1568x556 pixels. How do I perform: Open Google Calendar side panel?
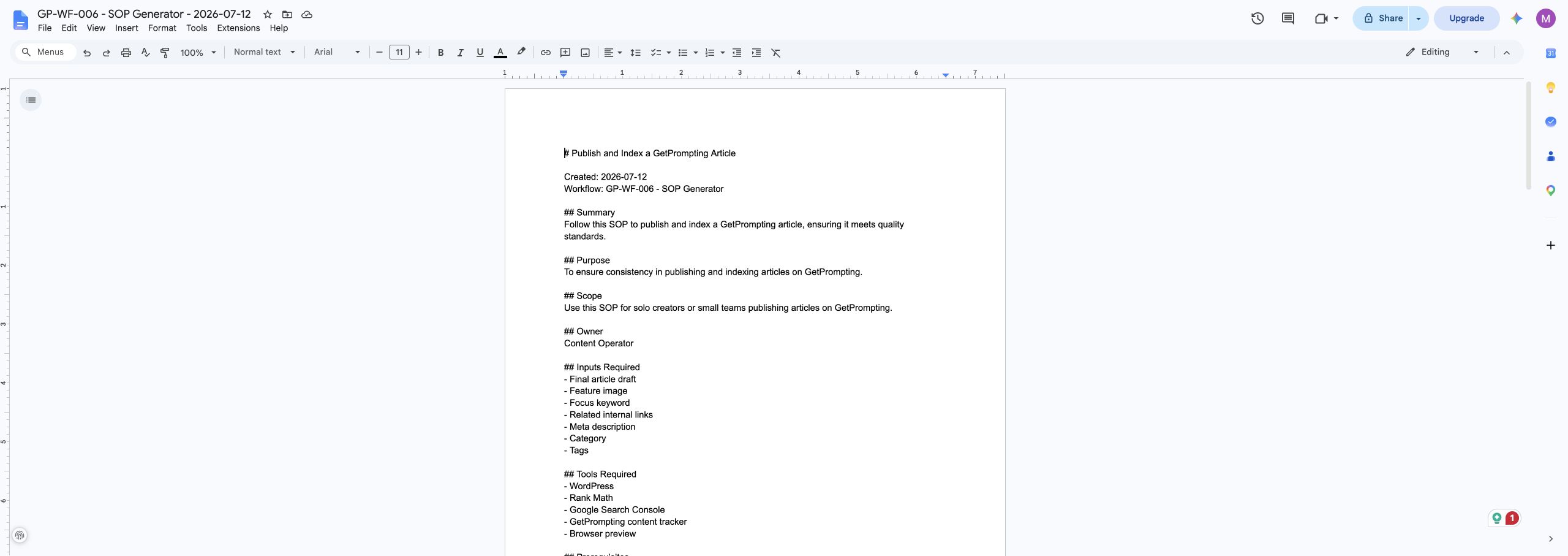pyautogui.click(x=1551, y=53)
